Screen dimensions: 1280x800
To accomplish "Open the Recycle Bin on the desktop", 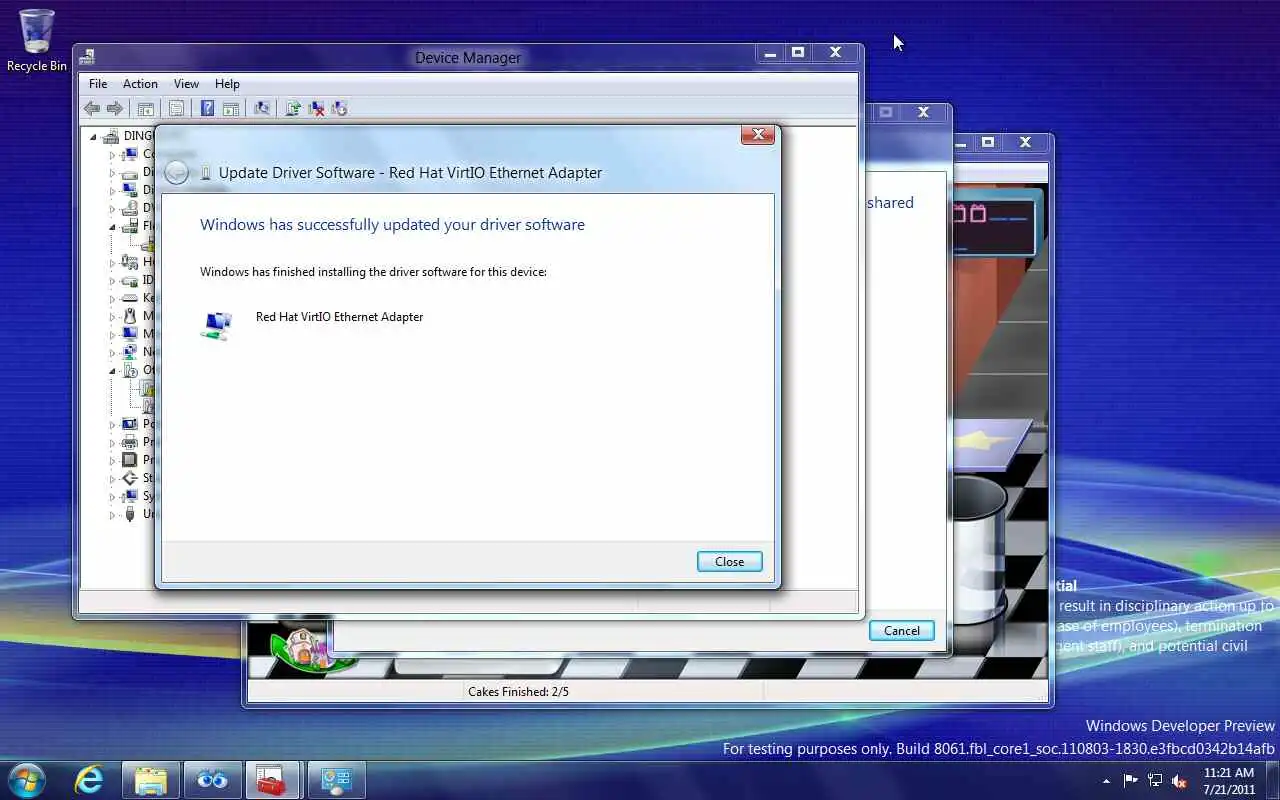I will coord(37,40).
